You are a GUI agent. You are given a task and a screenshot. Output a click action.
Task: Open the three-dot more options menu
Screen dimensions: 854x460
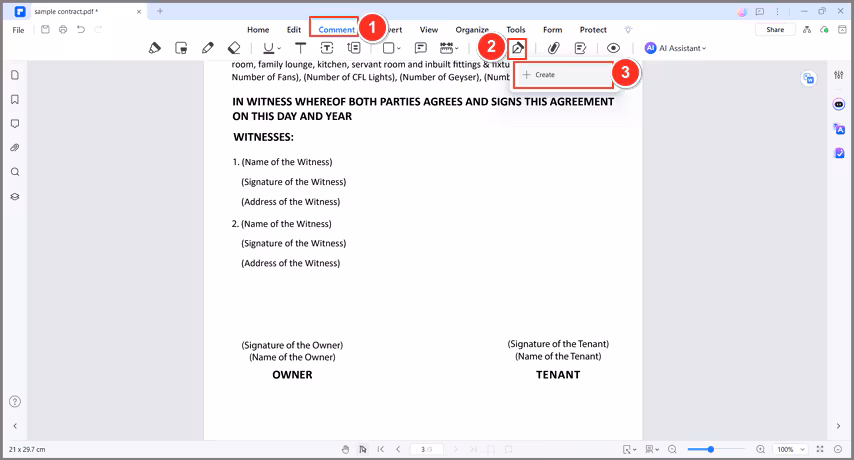click(x=778, y=11)
